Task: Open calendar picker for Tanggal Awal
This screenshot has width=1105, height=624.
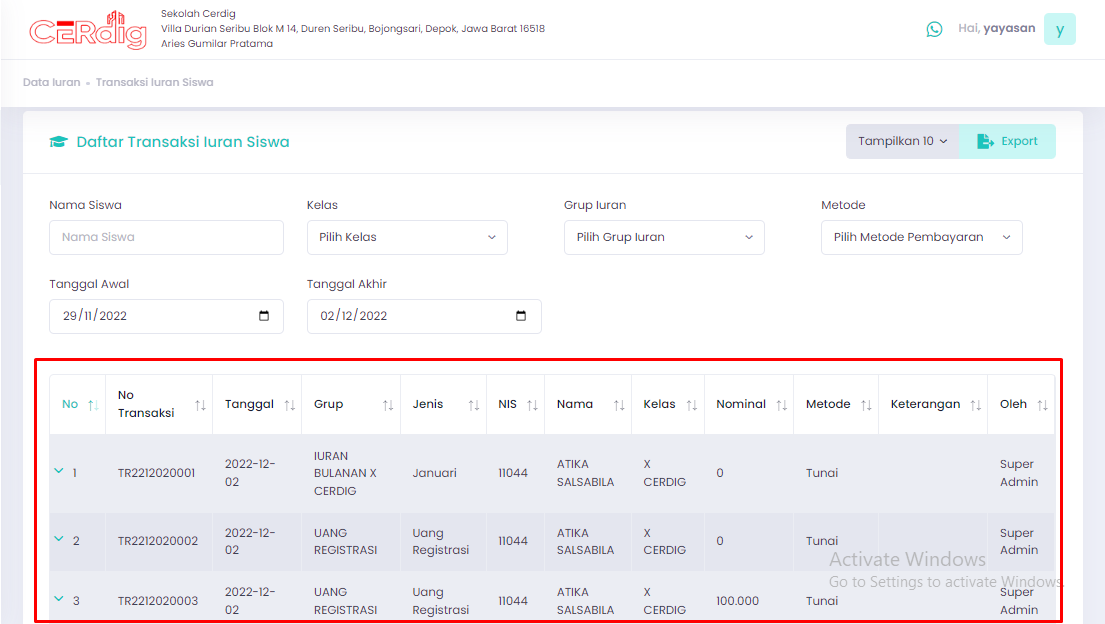Action: pyautogui.click(x=264, y=316)
